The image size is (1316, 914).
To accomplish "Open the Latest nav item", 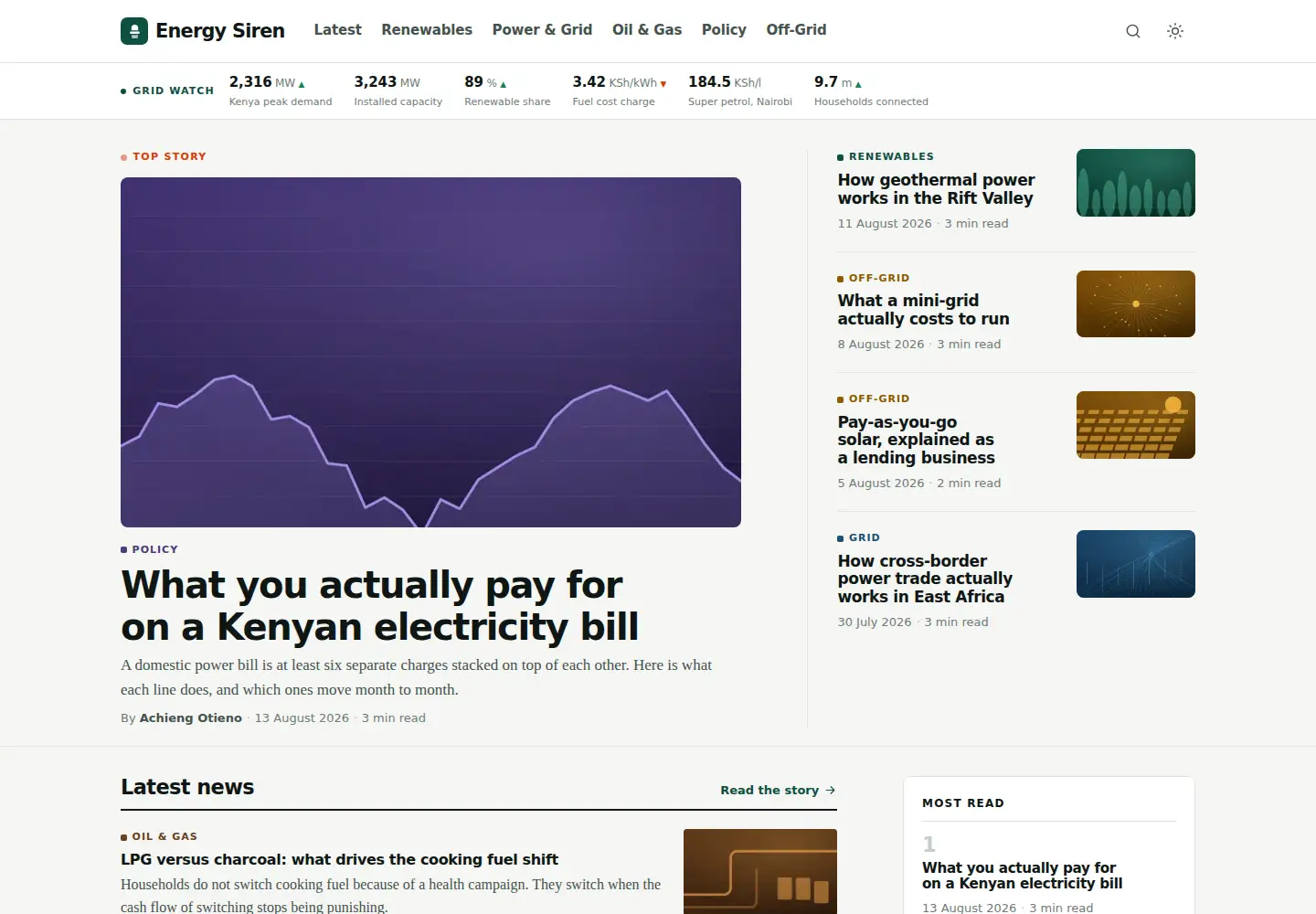I will click(x=338, y=30).
